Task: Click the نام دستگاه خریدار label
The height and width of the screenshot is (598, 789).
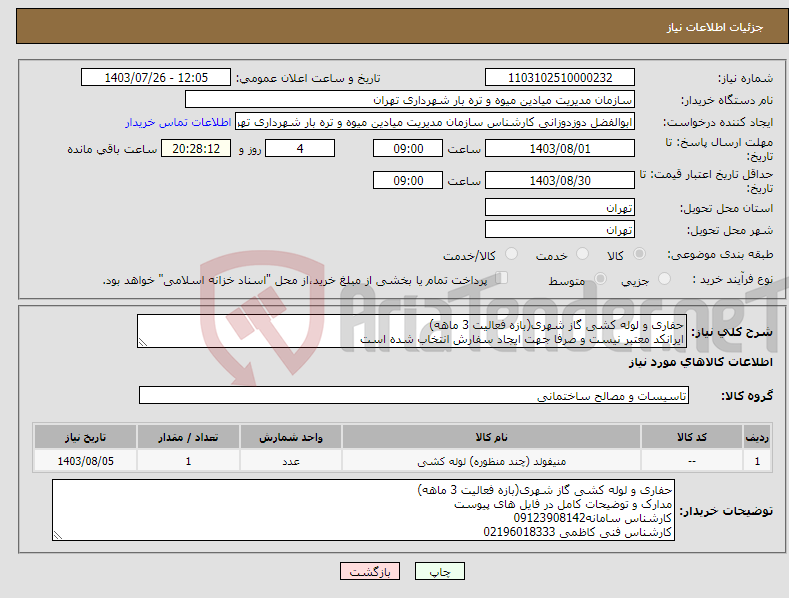Action: 727,100
